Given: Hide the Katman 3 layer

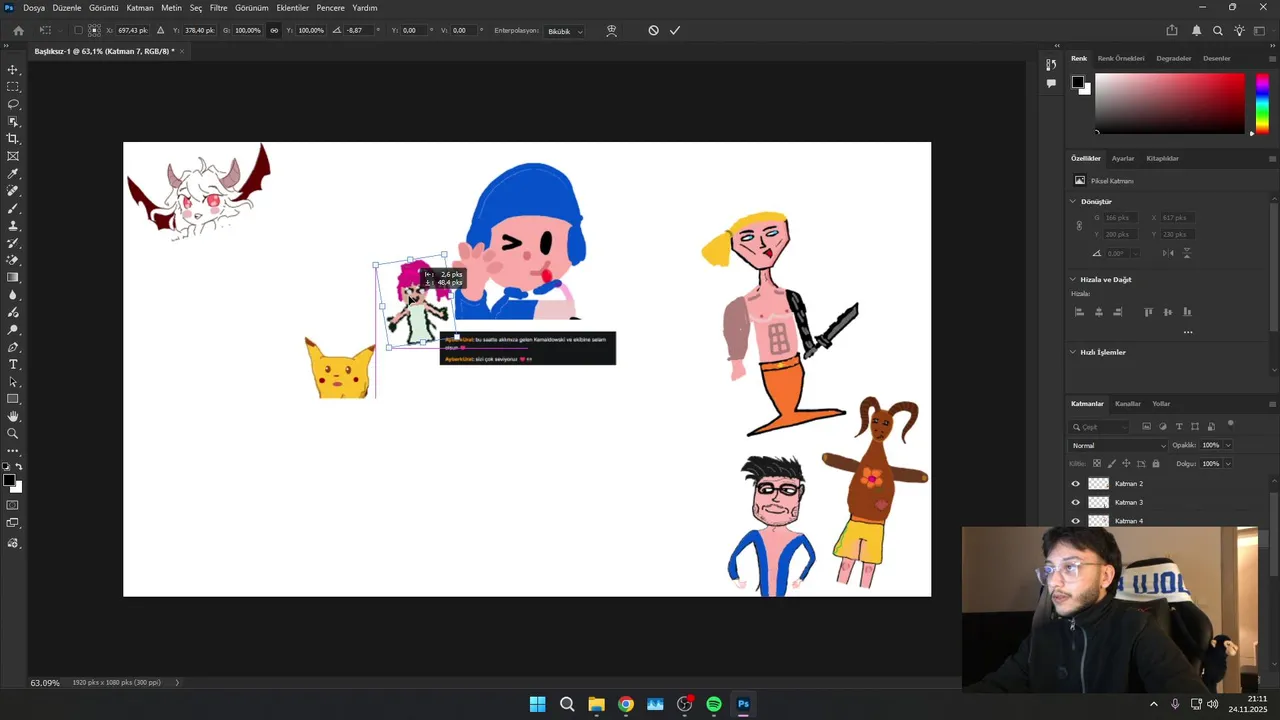Looking at the screenshot, I should (1076, 502).
